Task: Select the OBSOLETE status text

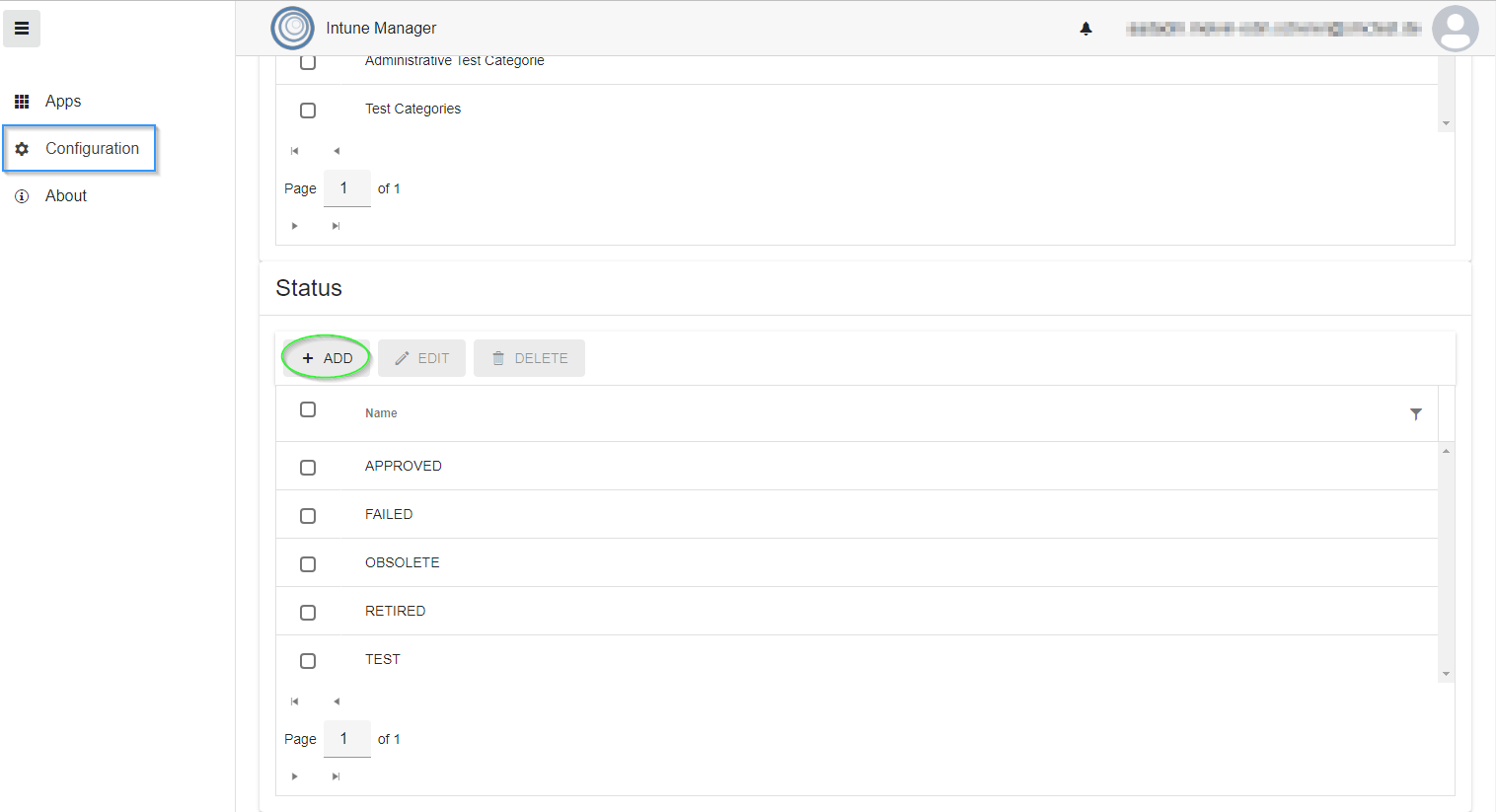Action: 403,562
